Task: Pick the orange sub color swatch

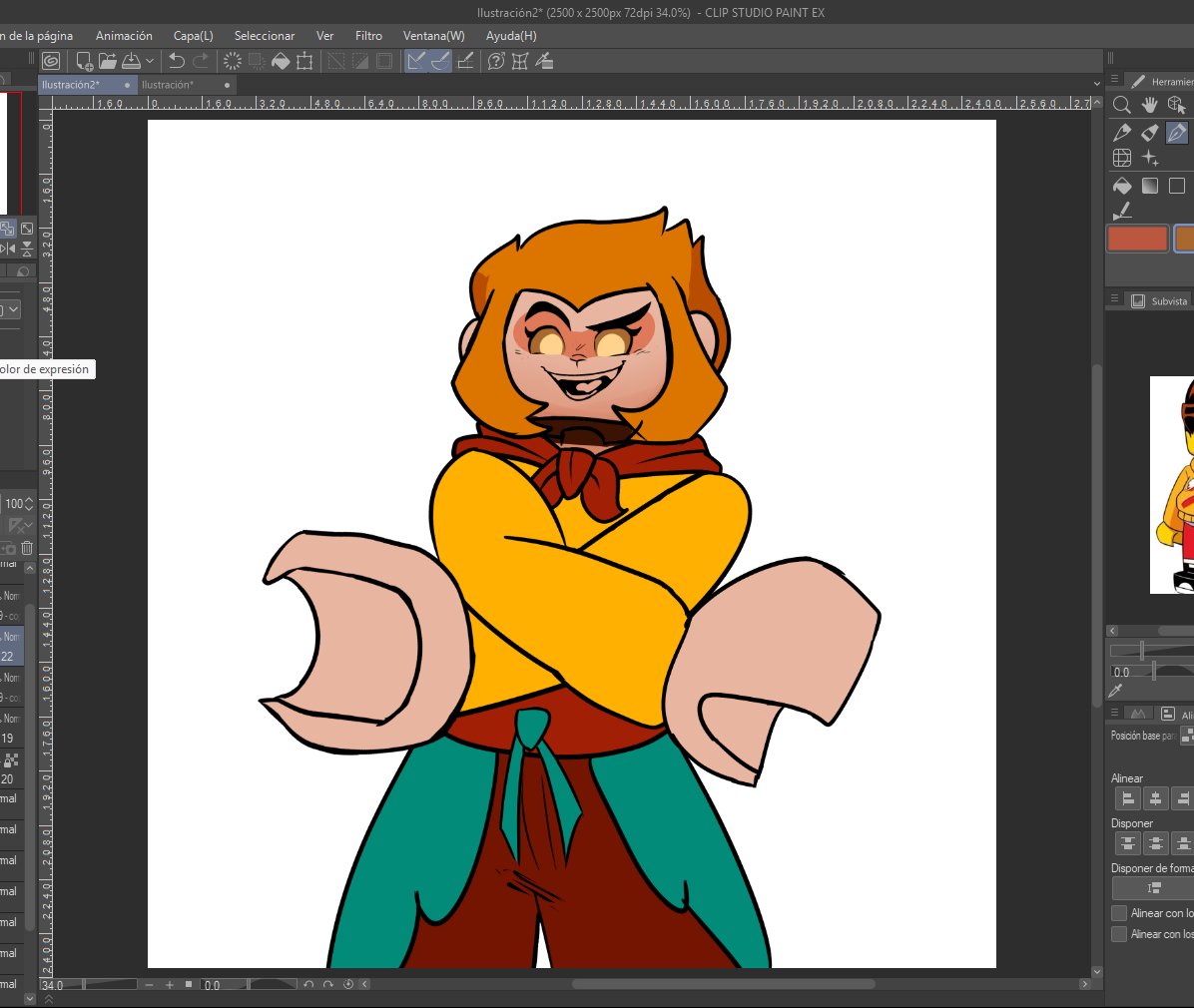Action: point(1184,239)
